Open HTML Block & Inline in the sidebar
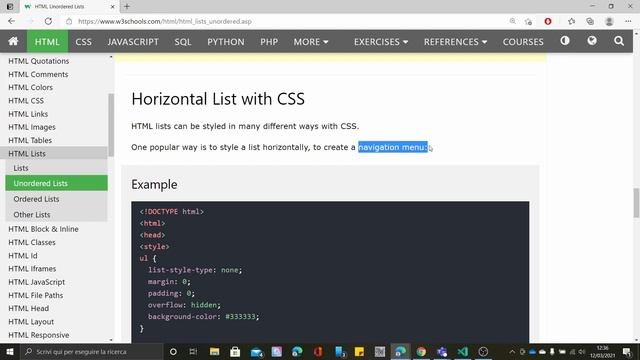640x360 pixels. pyautogui.click(x=43, y=229)
